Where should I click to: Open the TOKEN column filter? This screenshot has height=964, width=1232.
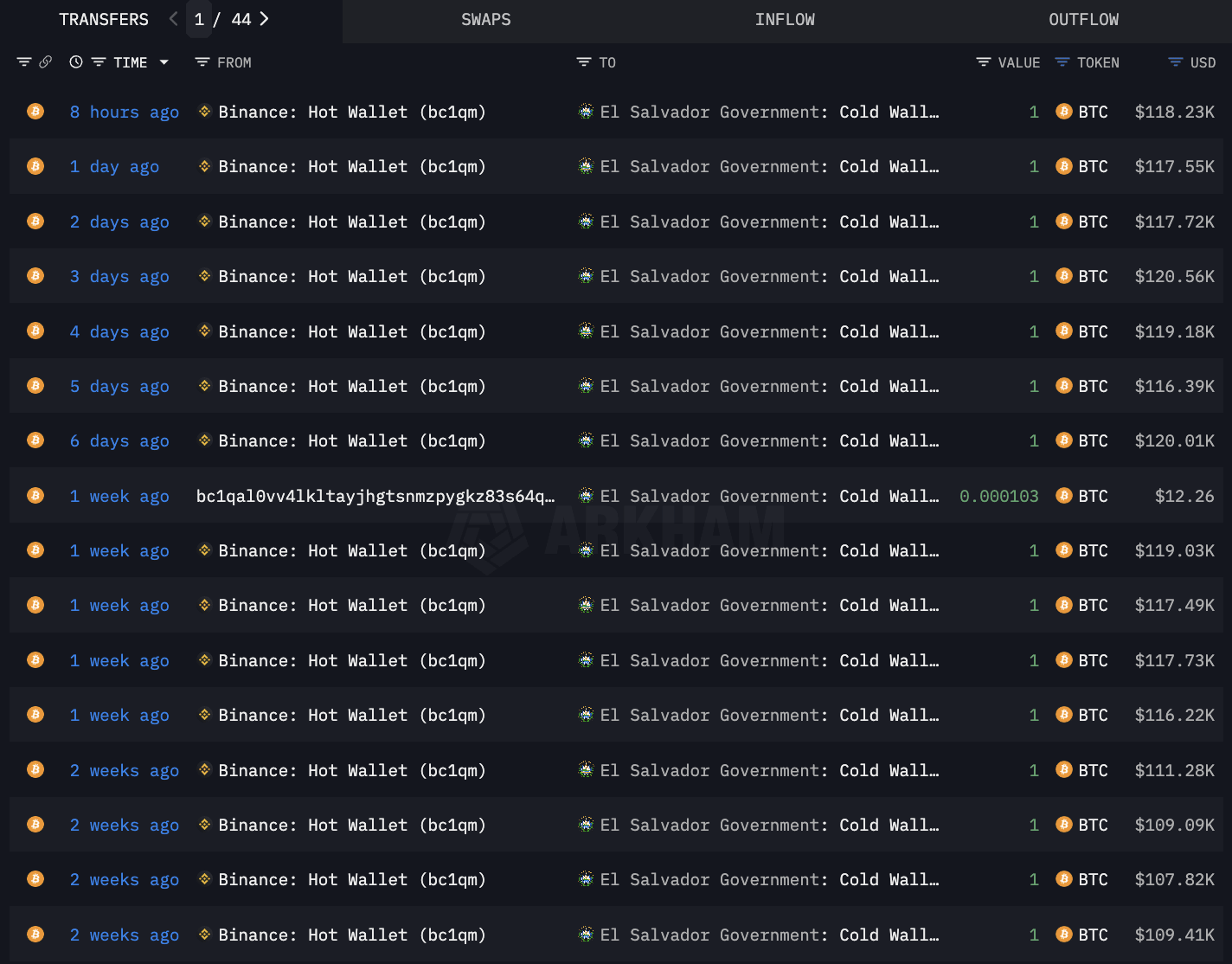pyautogui.click(x=1062, y=62)
